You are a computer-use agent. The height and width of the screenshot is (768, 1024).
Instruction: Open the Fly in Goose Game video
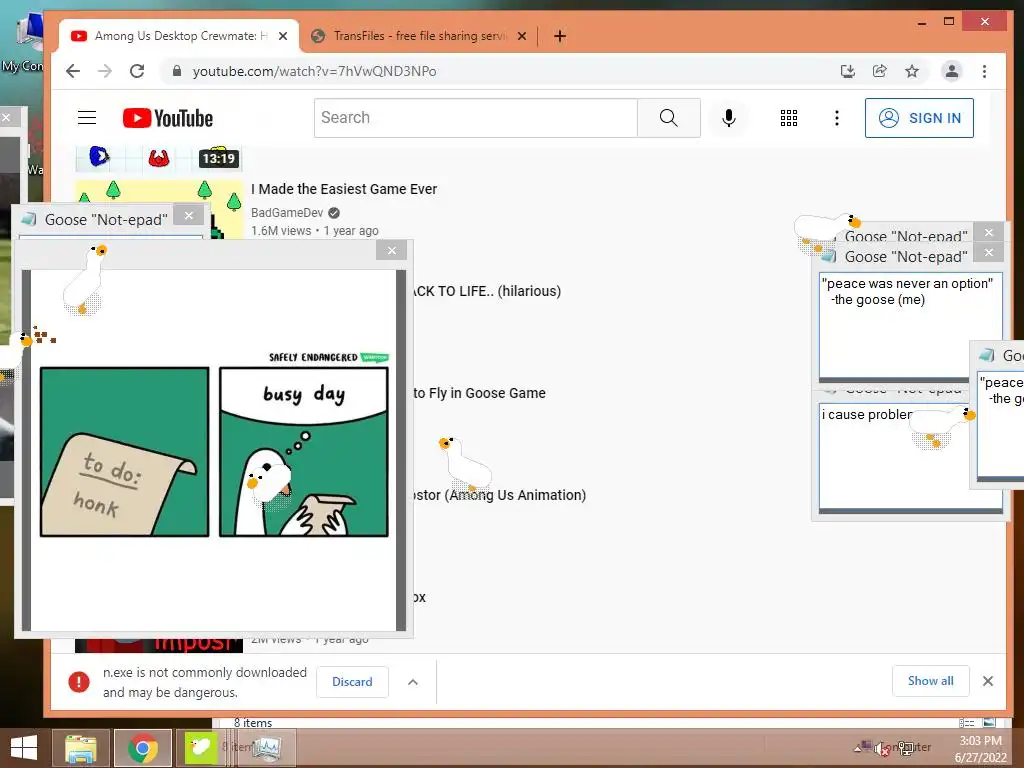click(x=479, y=393)
